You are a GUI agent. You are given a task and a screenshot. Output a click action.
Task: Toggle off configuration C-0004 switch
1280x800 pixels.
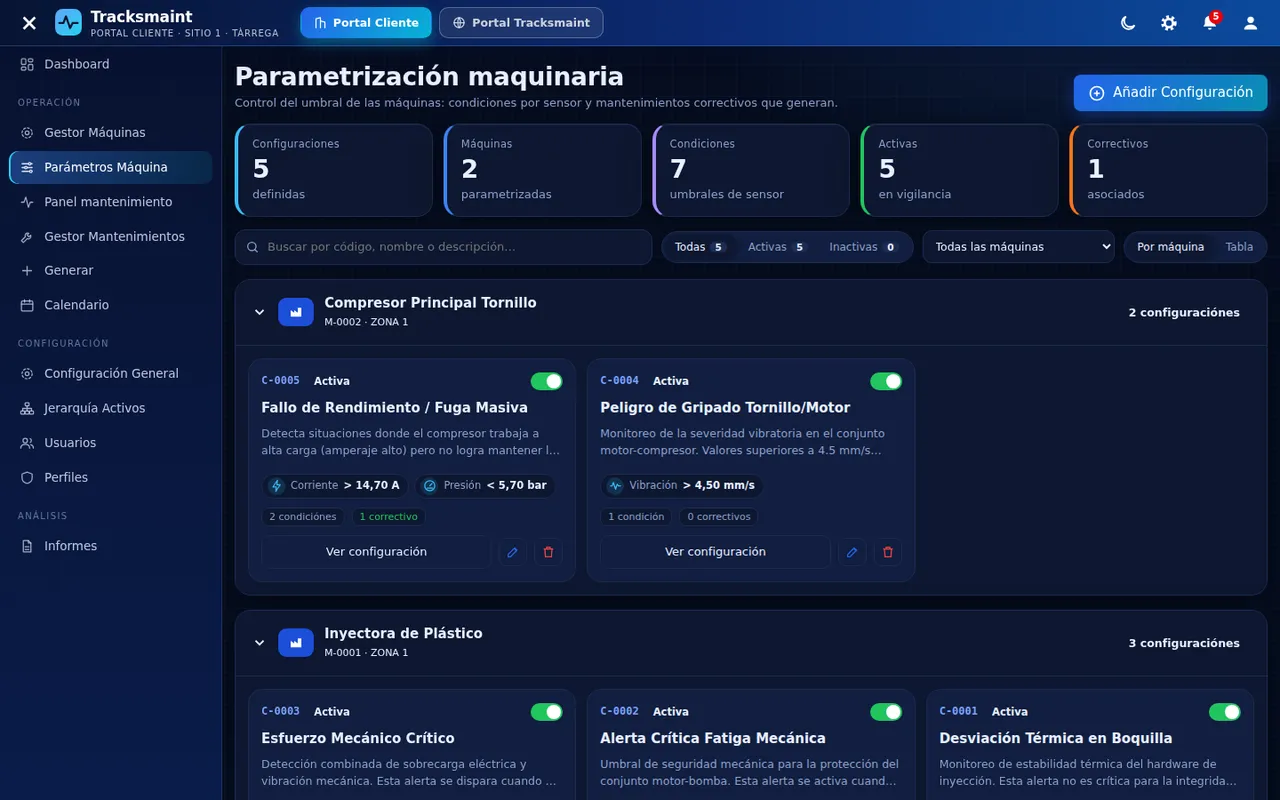pos(886,381)
